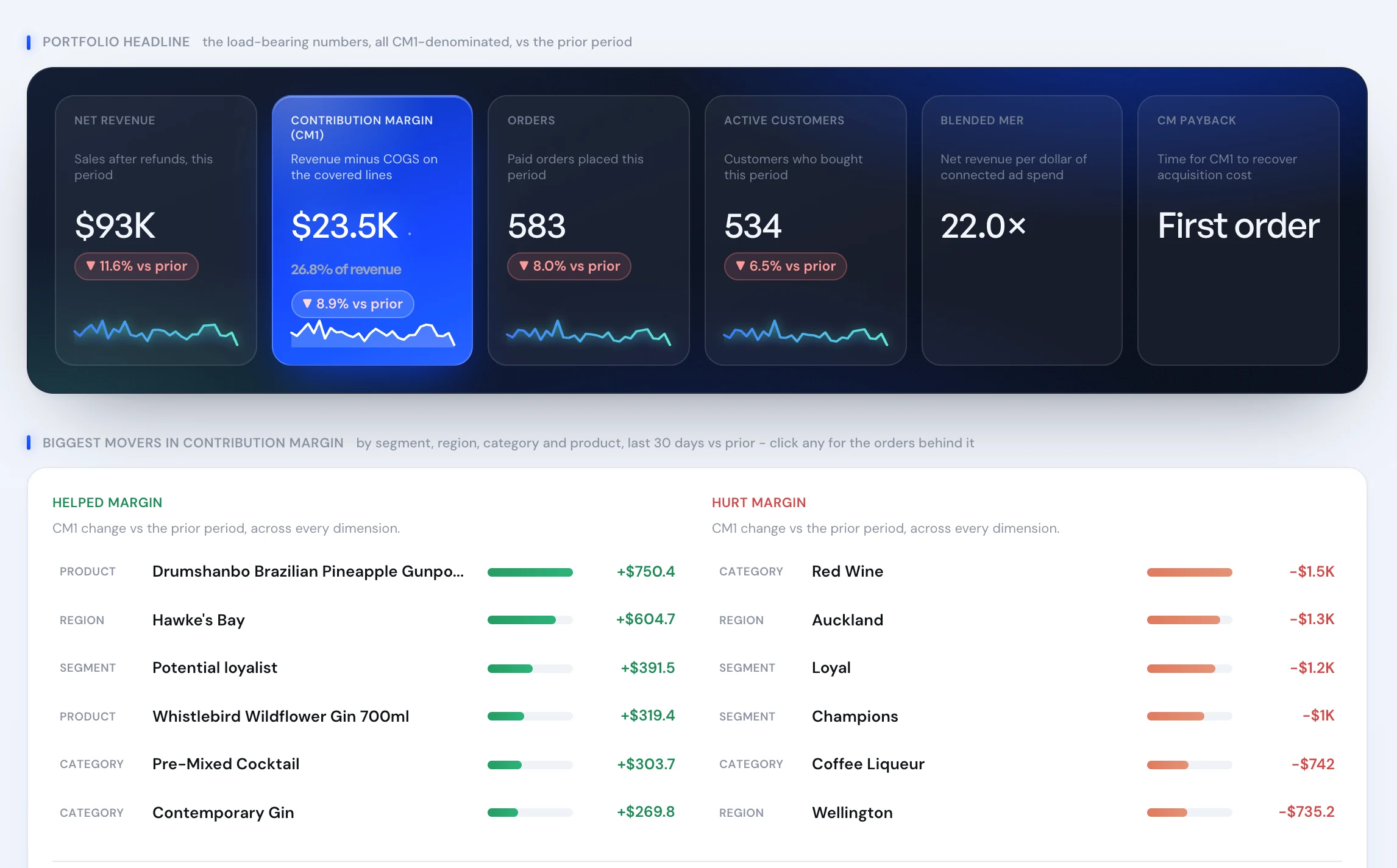Open the Hawke's Bay region row
1397x868 pixels.
click(368, 620)
